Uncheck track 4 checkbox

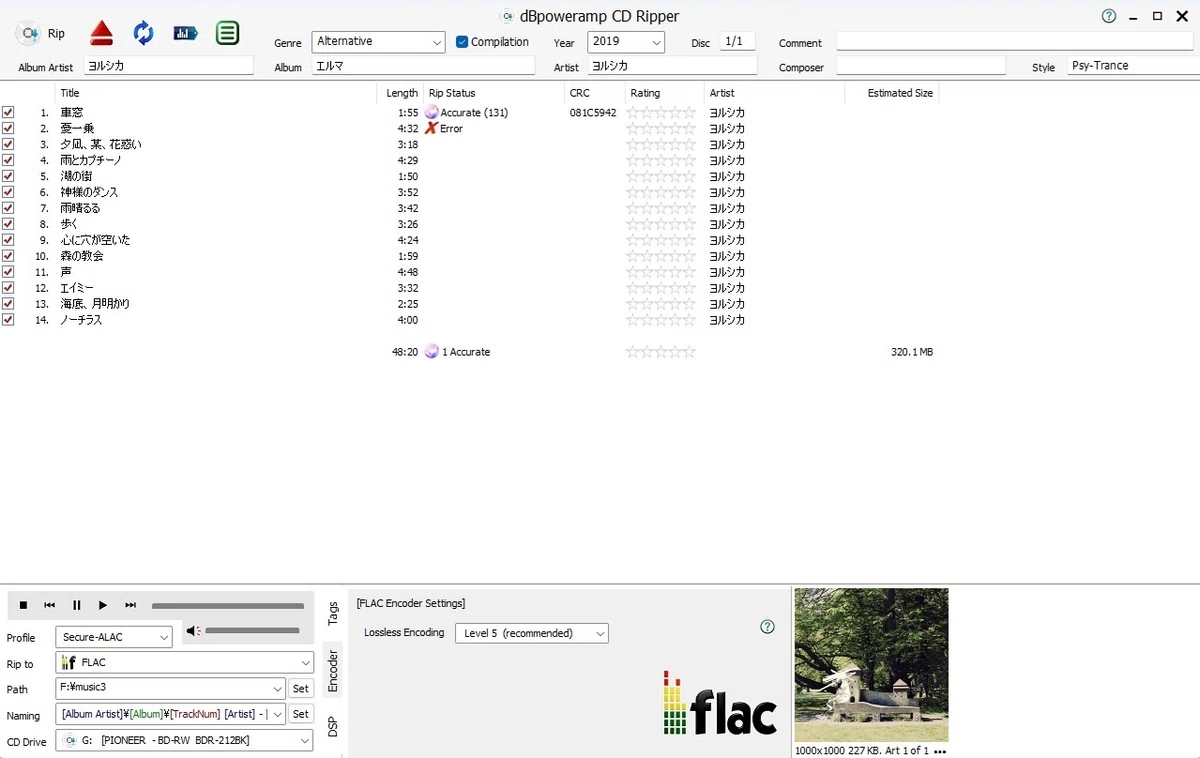click(x=8, y=160)
